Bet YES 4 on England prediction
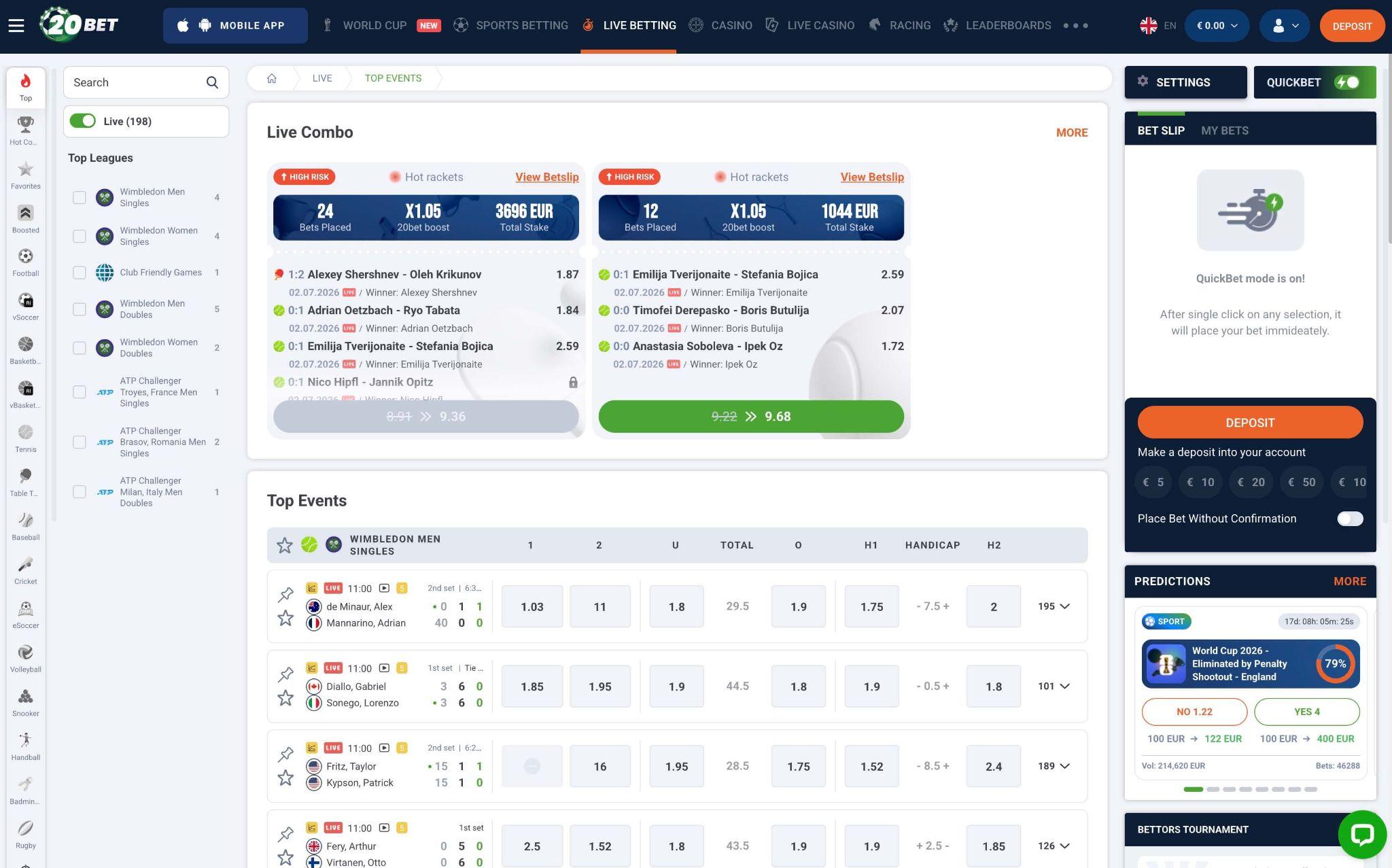 pos(1306,712)
